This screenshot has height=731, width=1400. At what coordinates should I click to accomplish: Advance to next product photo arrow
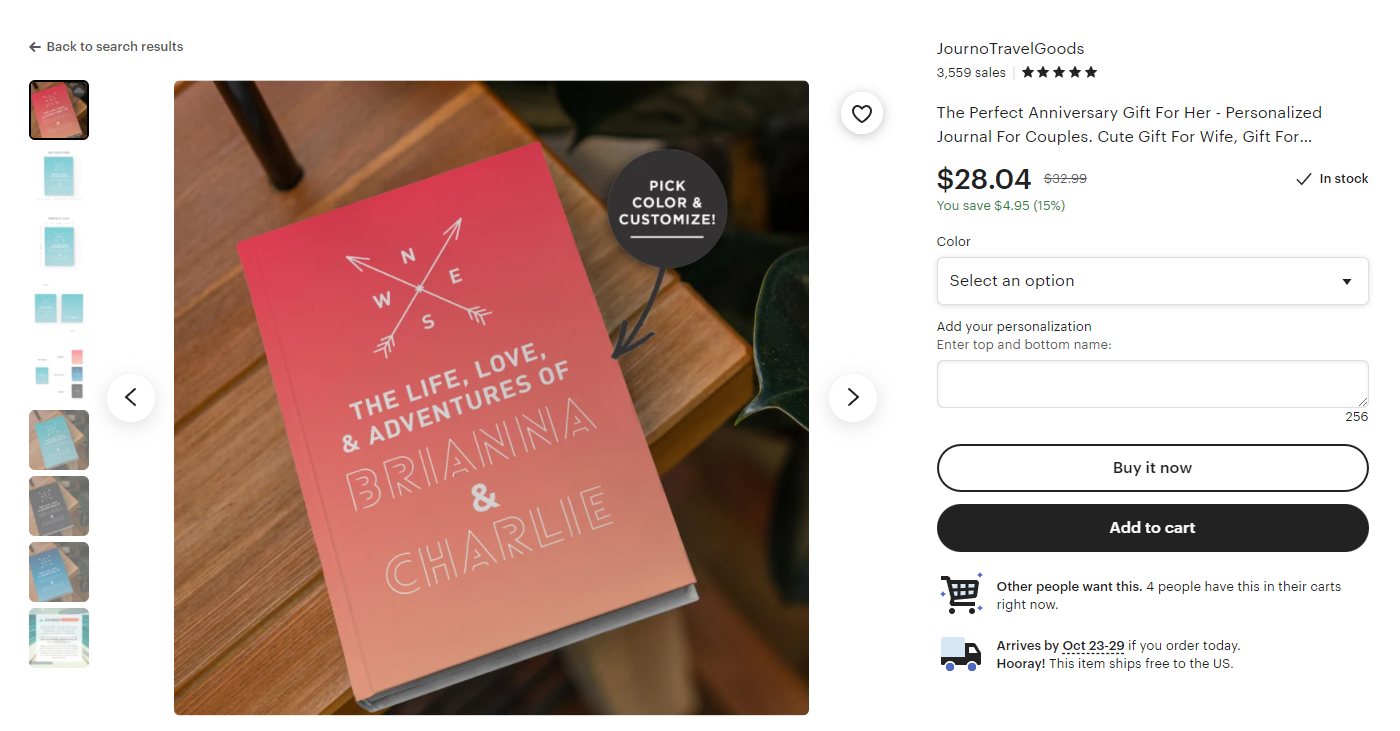pos(853,397)
